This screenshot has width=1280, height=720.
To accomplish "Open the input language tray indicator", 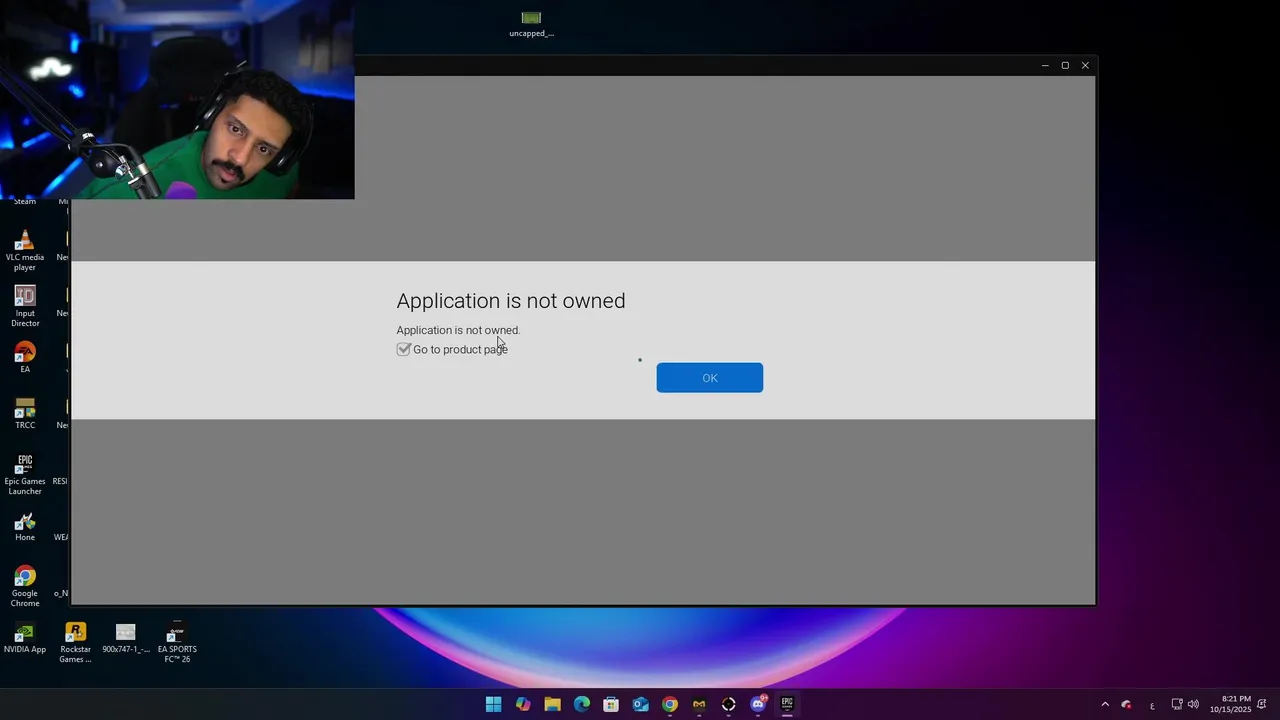I will click(1152, 705).
